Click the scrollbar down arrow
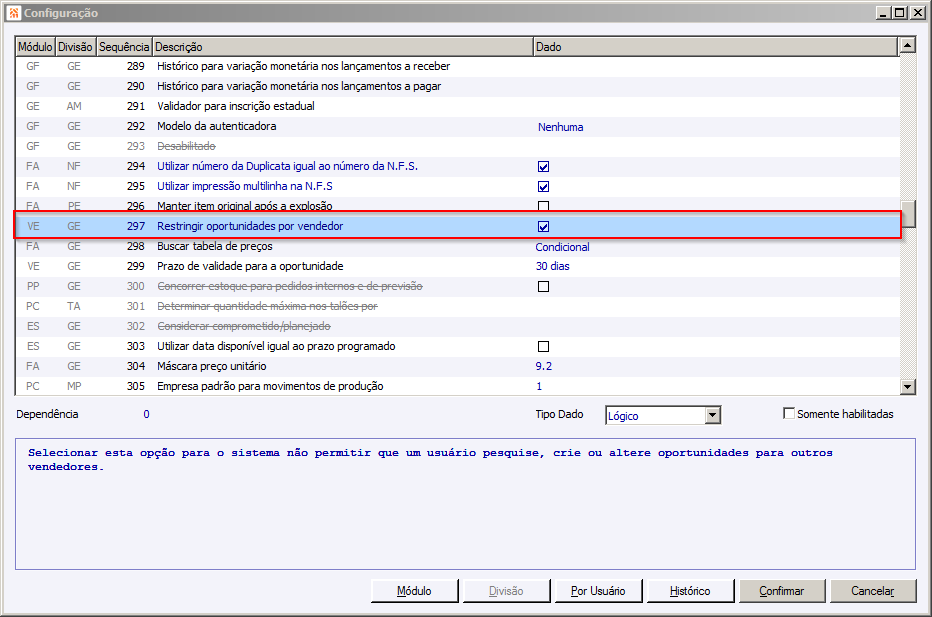This screenshot has width=932, height=617. click(907, 387)
